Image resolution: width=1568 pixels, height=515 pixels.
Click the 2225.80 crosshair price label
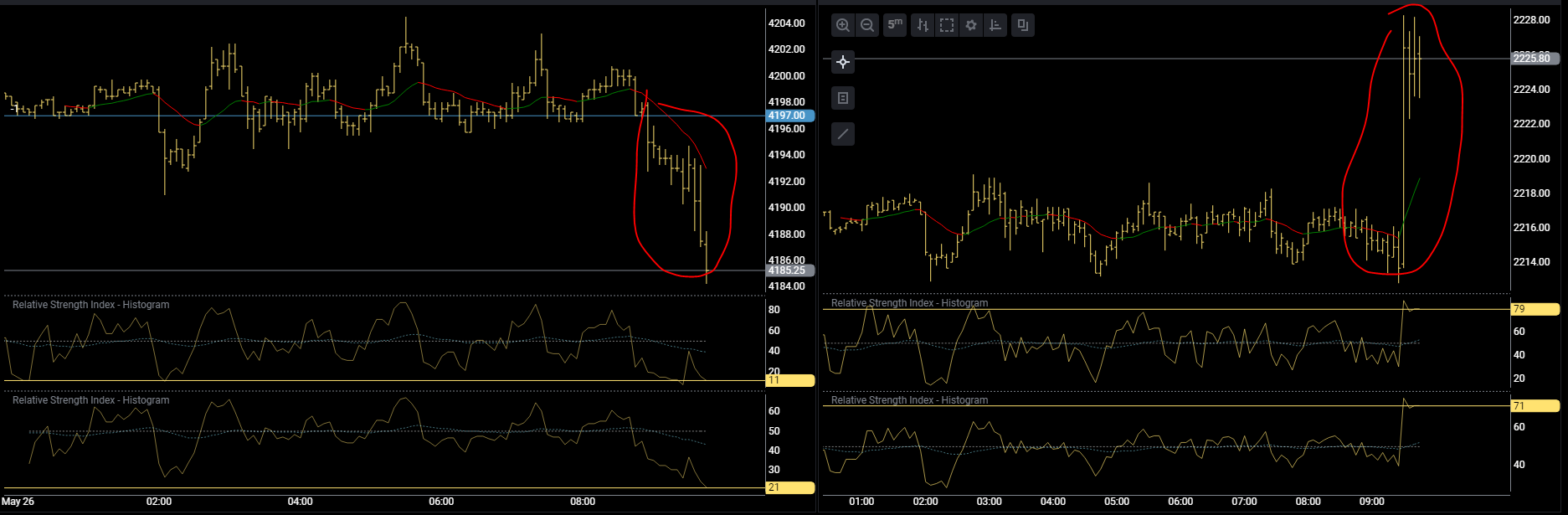pos(1535,58)
